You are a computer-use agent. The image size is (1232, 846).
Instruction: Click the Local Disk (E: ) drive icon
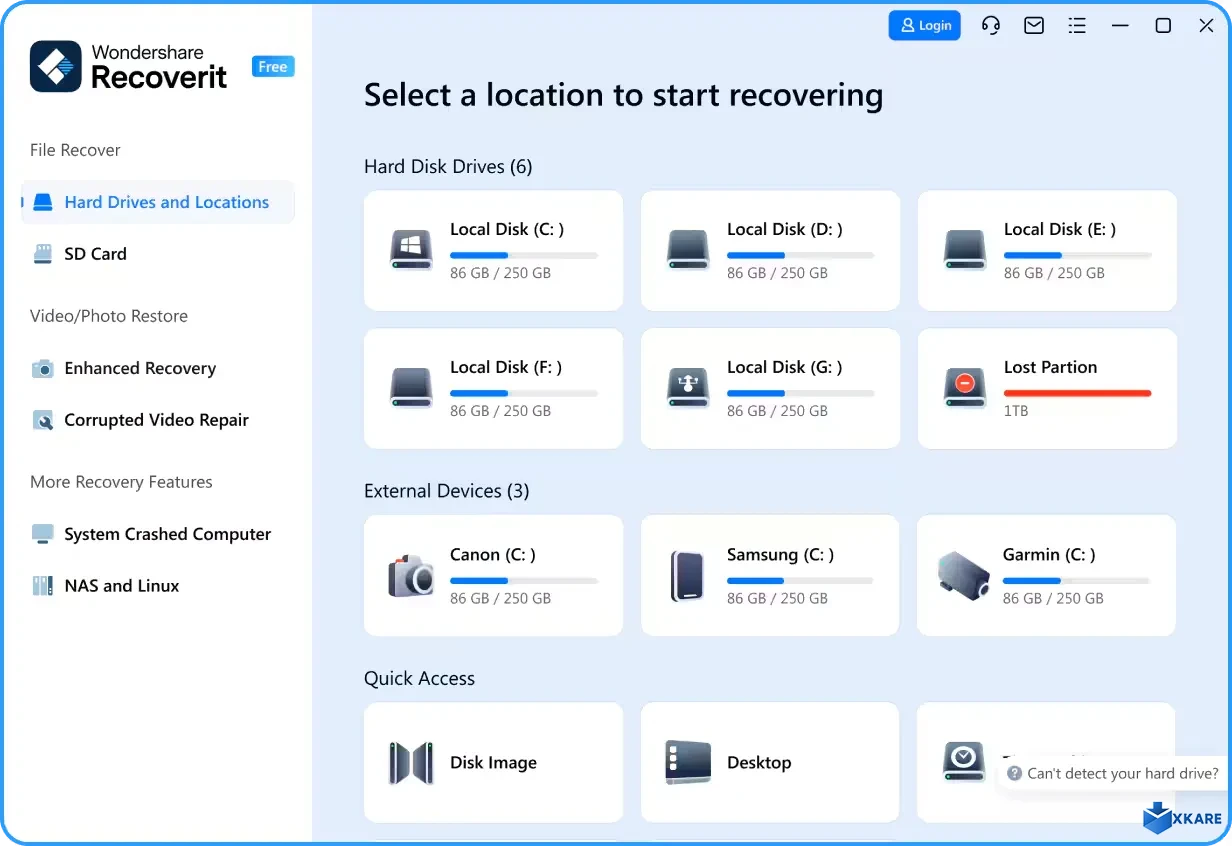point(965,250)
